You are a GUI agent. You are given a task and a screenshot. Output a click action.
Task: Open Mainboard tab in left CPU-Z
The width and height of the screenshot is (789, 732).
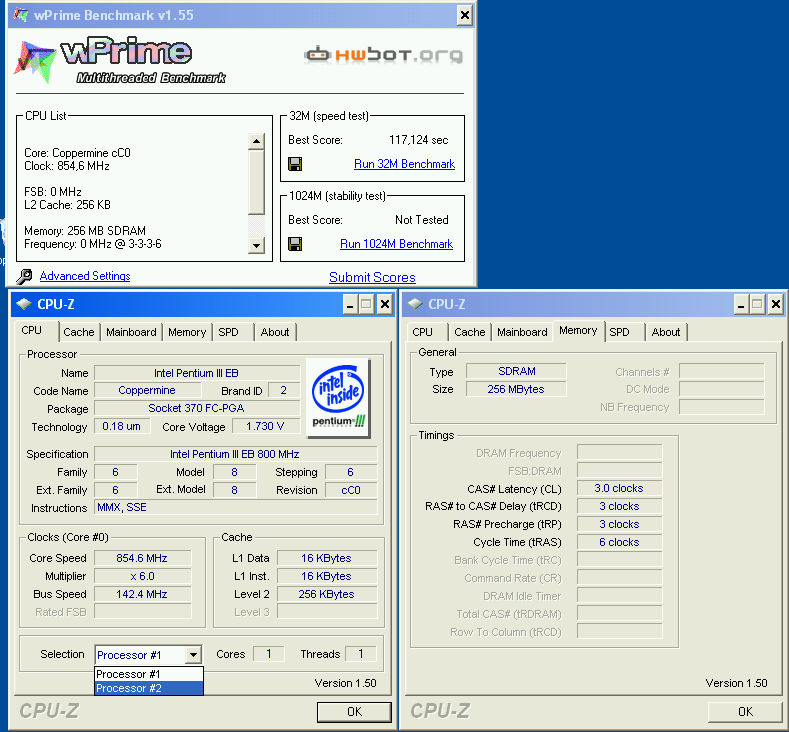coord(131,332)
